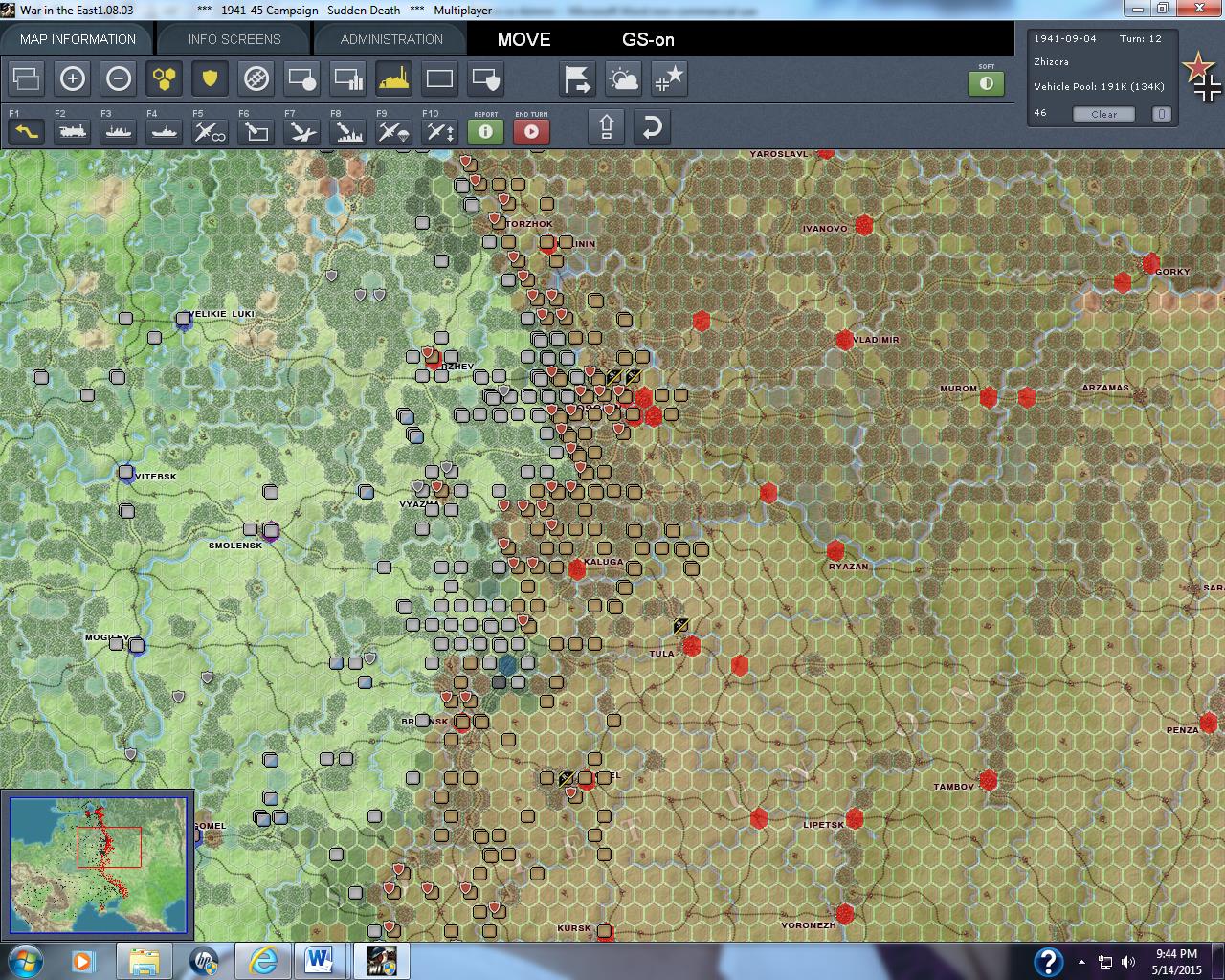
Task: Toggle the rectangle-with-circle overlay button
Action: click(302, 78)
